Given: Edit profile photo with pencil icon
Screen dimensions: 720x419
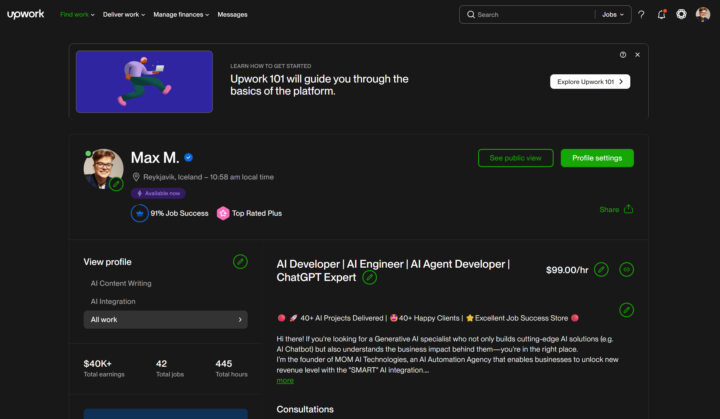Looking at the screenshot, I should 117,184.
